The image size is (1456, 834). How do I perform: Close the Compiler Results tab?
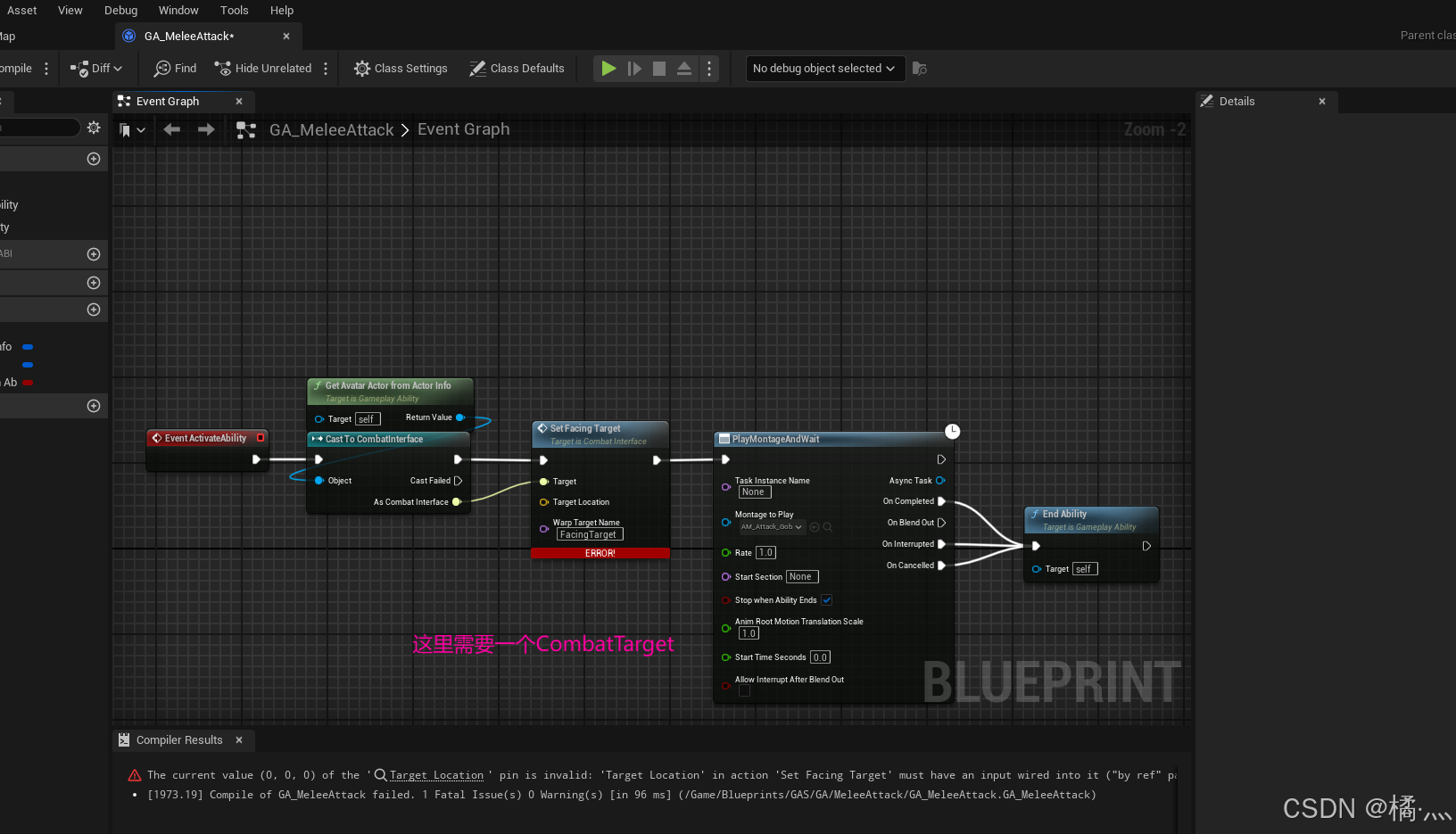[x=239, y=740]
